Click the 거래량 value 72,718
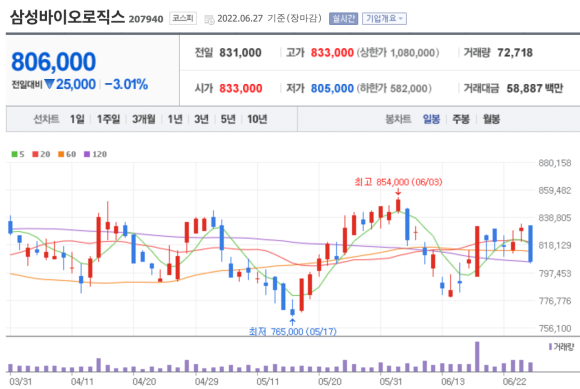The height and width of the screenshot is (389, 580). coord(515,53)
